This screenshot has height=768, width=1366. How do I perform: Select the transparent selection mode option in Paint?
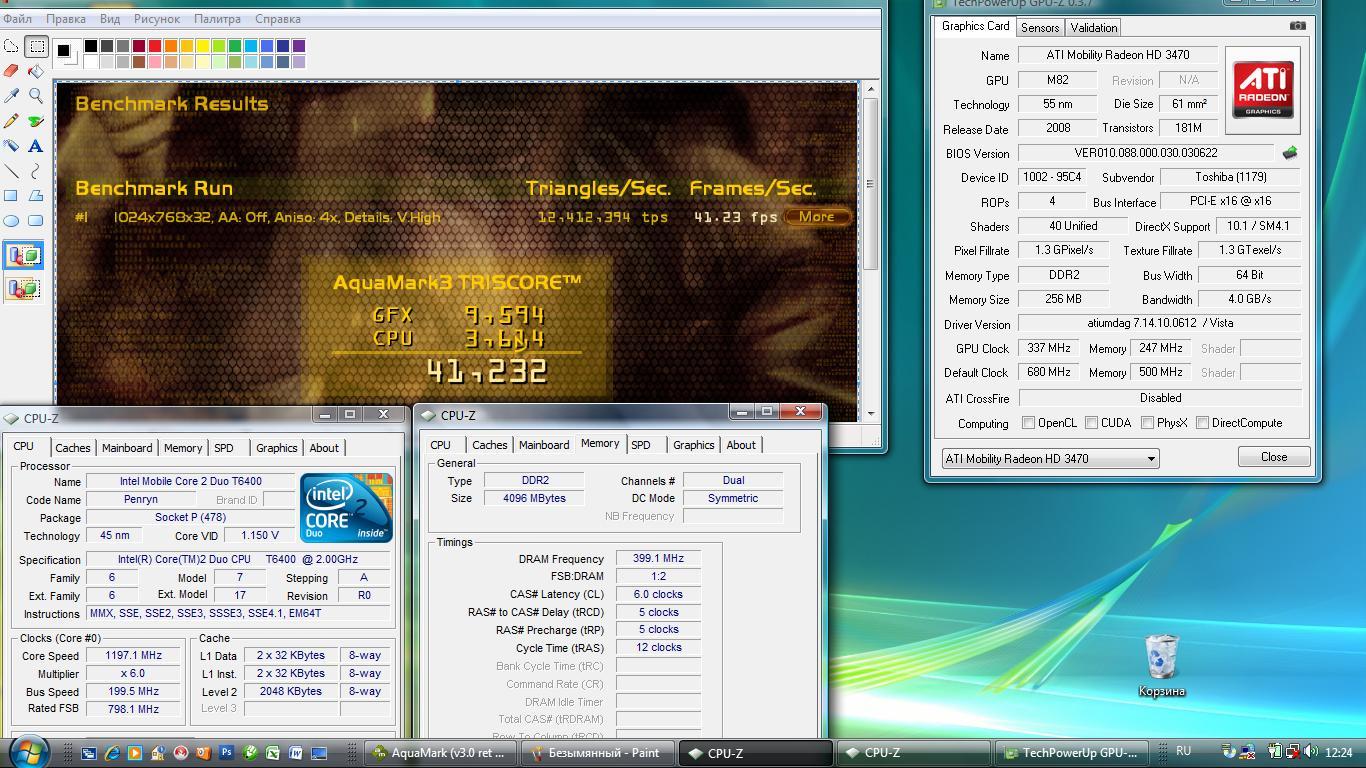[x=23, y=288]
